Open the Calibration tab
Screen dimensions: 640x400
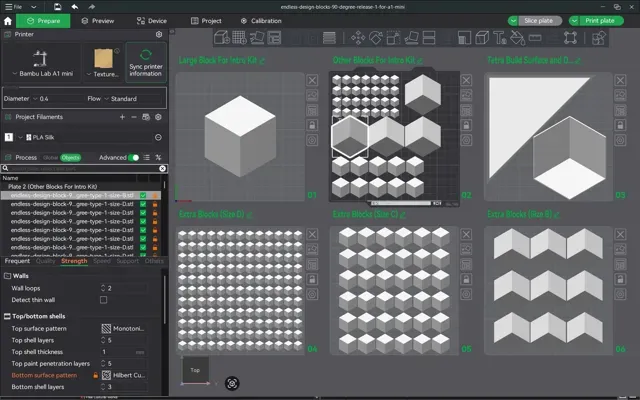[x=261, y=21]
